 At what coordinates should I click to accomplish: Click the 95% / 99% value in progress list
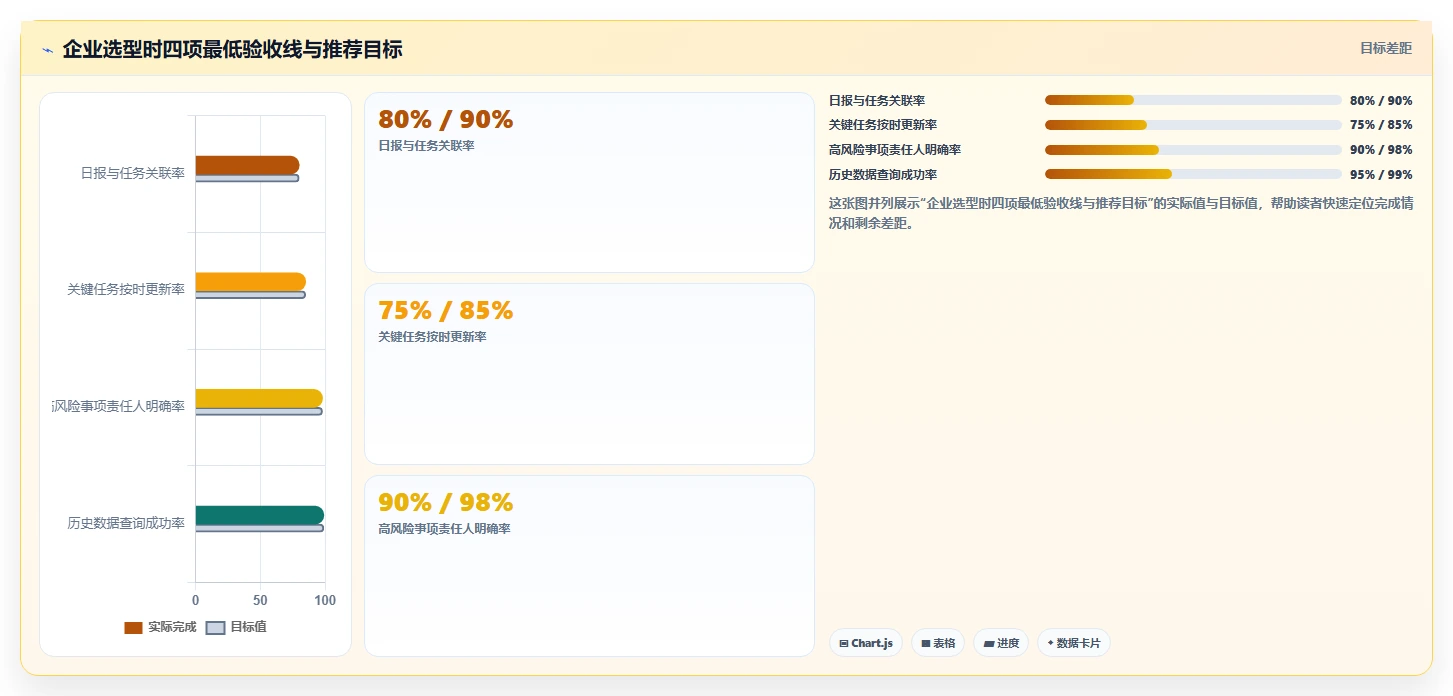[x=1381, y=174]
